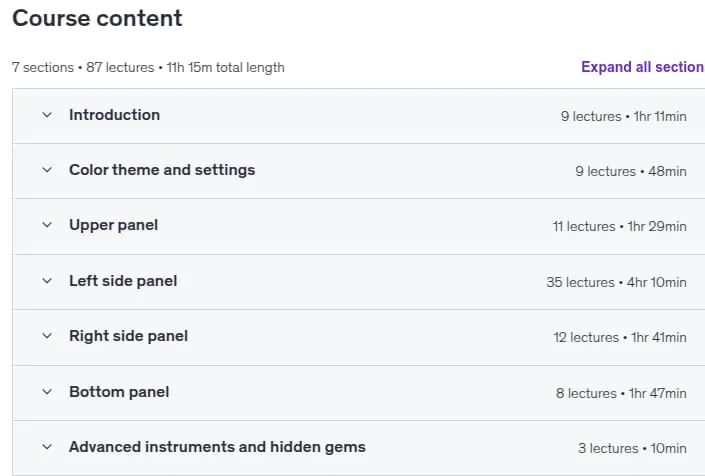Open Advanced instruments and hidden gems title
This screenshot has height=476, width=705.
coord(217,447)
